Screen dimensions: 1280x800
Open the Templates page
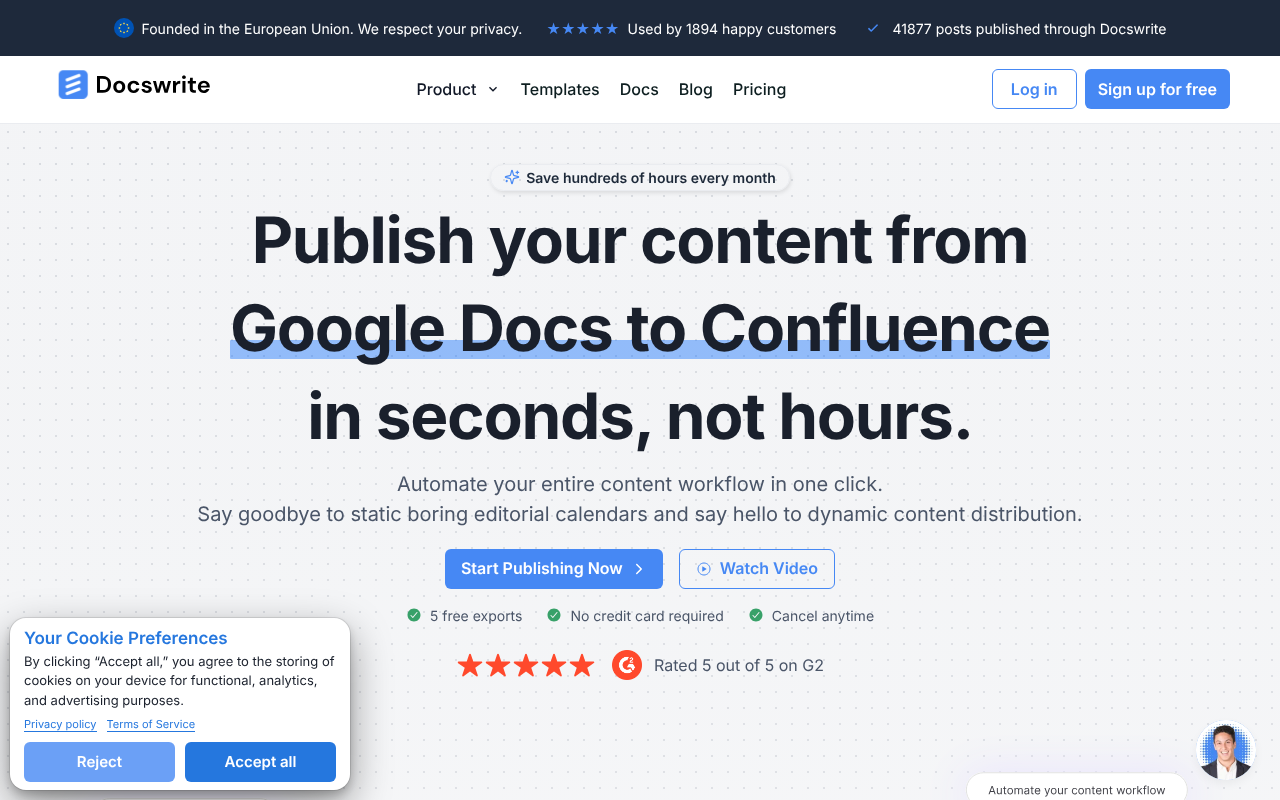[x=559, y=89]
